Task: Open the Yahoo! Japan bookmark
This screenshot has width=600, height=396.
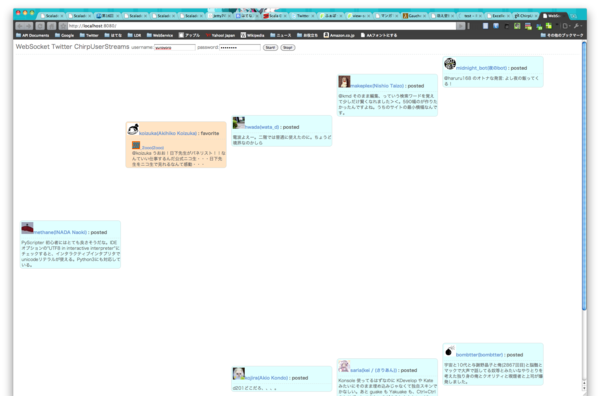Action: point(220,35)
